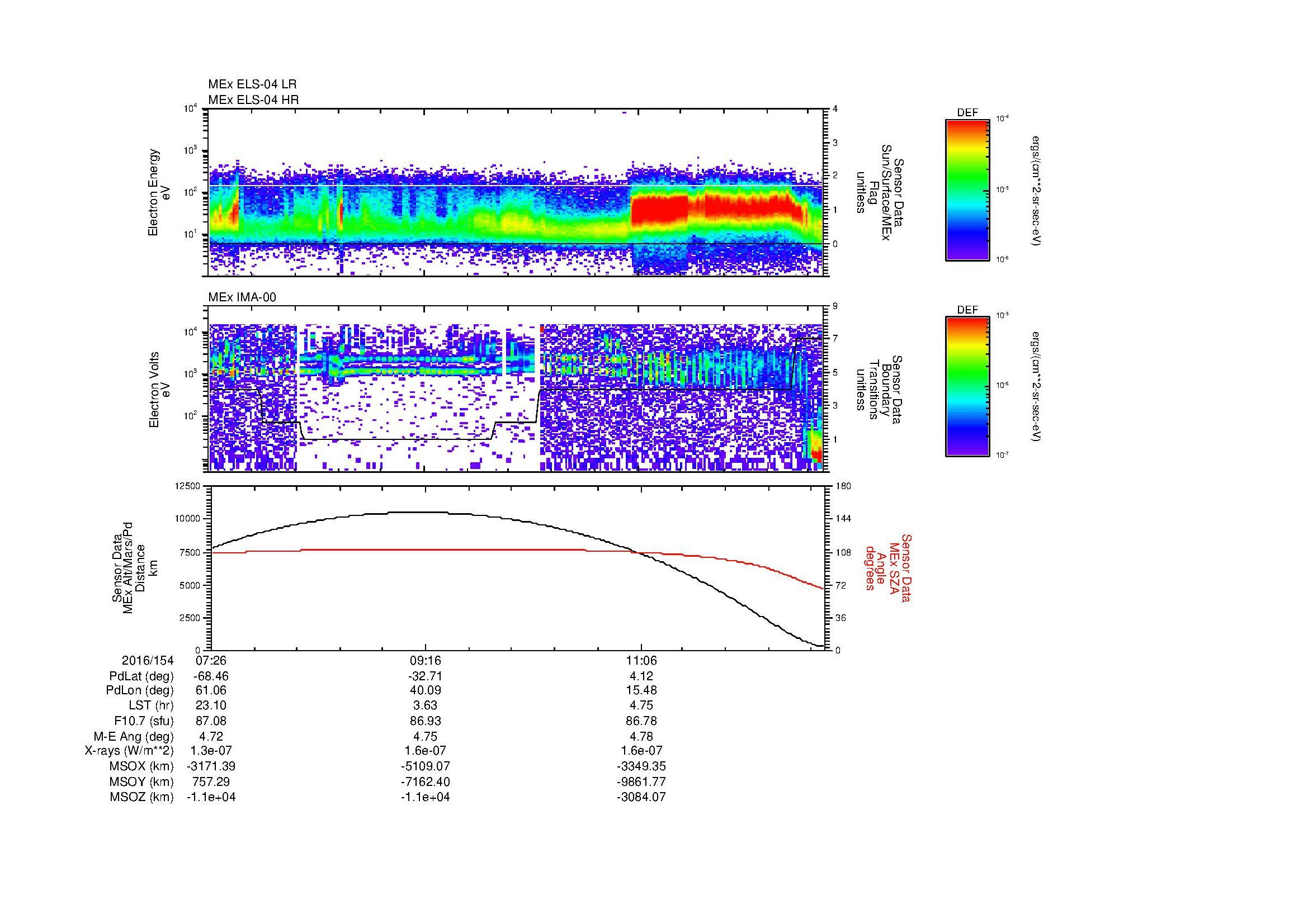The image size is (1308, 924).
Task: Click the 'PdLon (deg)' row label
Action: point(140,690)
